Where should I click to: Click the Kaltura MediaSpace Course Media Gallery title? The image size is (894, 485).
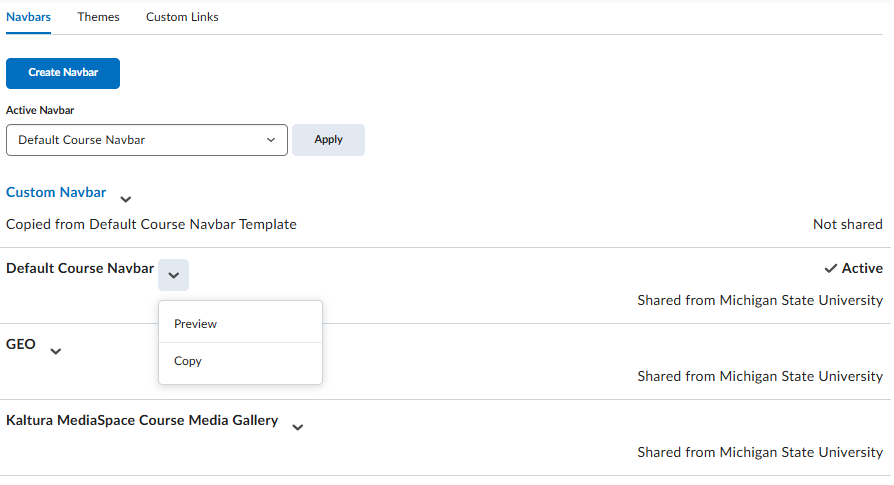point(142,420)
